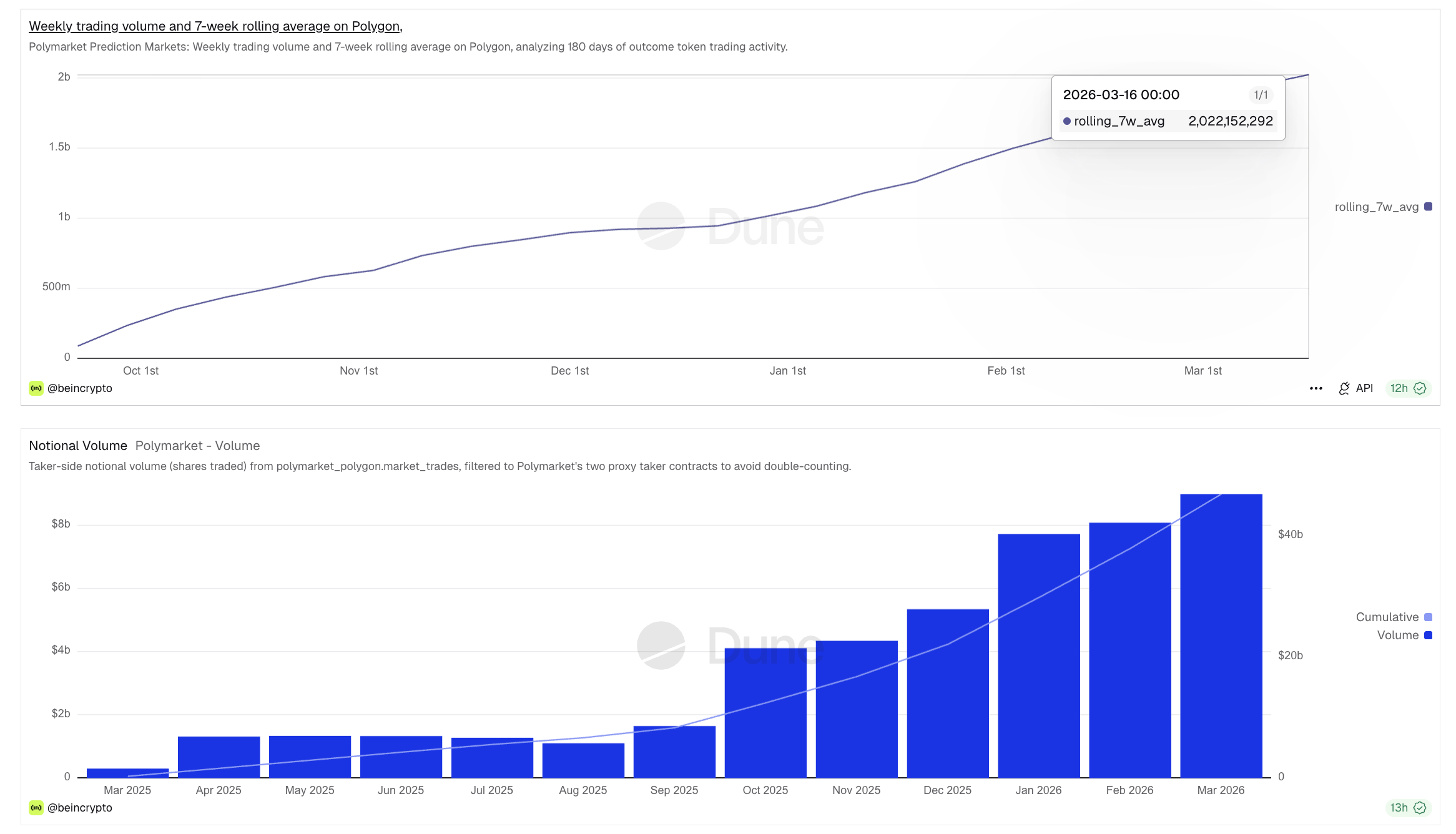Click beincrypto avatar icon under bottom chart
This screenshot has height=834, width=1456.
coord(36,808)
